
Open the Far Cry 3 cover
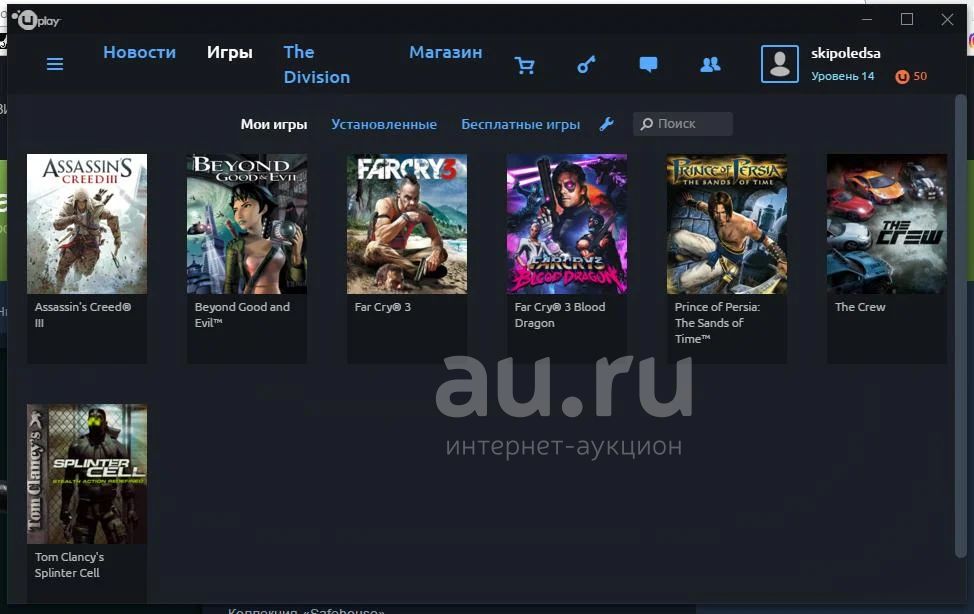pos(407,224)
